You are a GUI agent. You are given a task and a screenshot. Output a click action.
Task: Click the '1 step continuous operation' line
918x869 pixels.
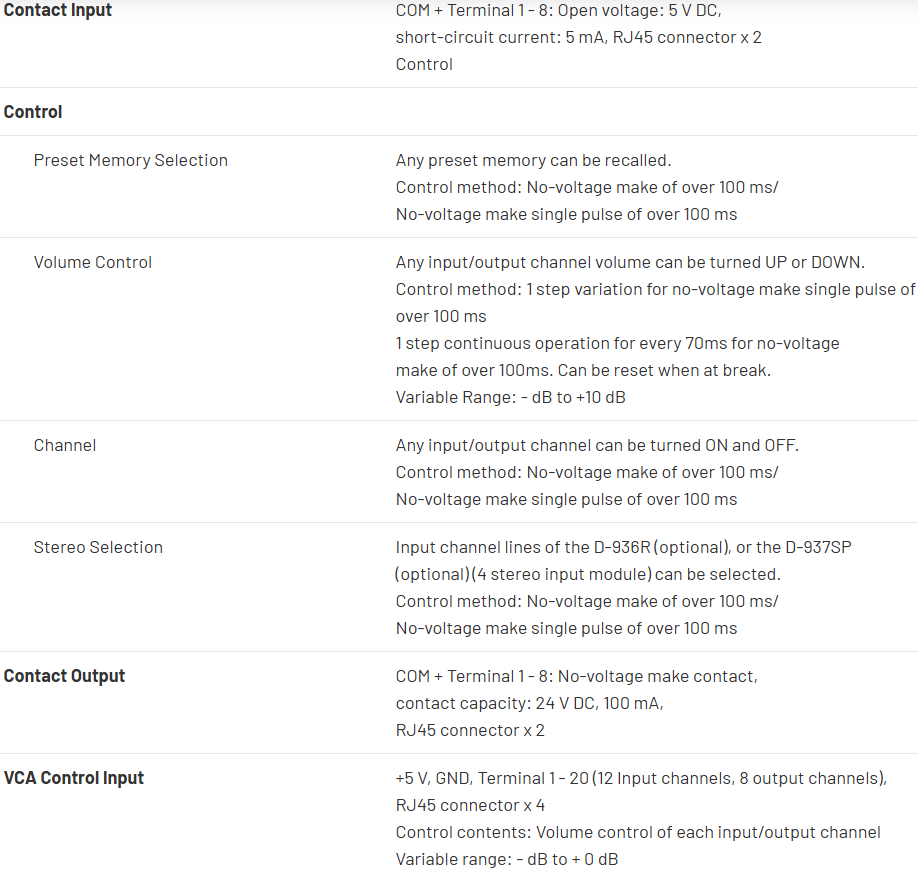[617, 343]
